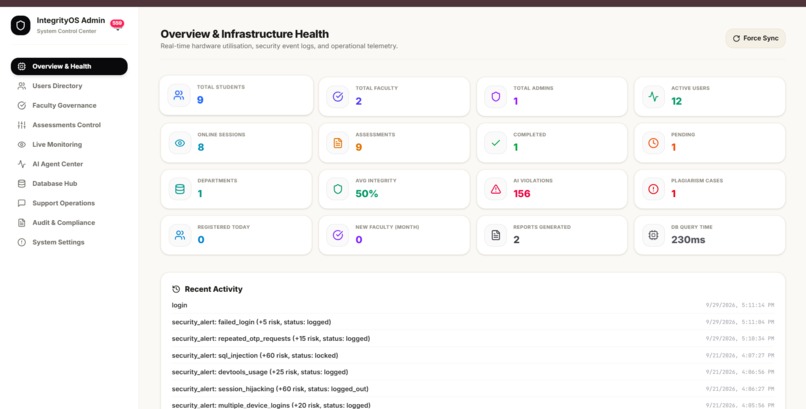The height and width of the screenshot is (409, 806).
Task: Click the Online Sessions value 8
Action: point(200,147)
